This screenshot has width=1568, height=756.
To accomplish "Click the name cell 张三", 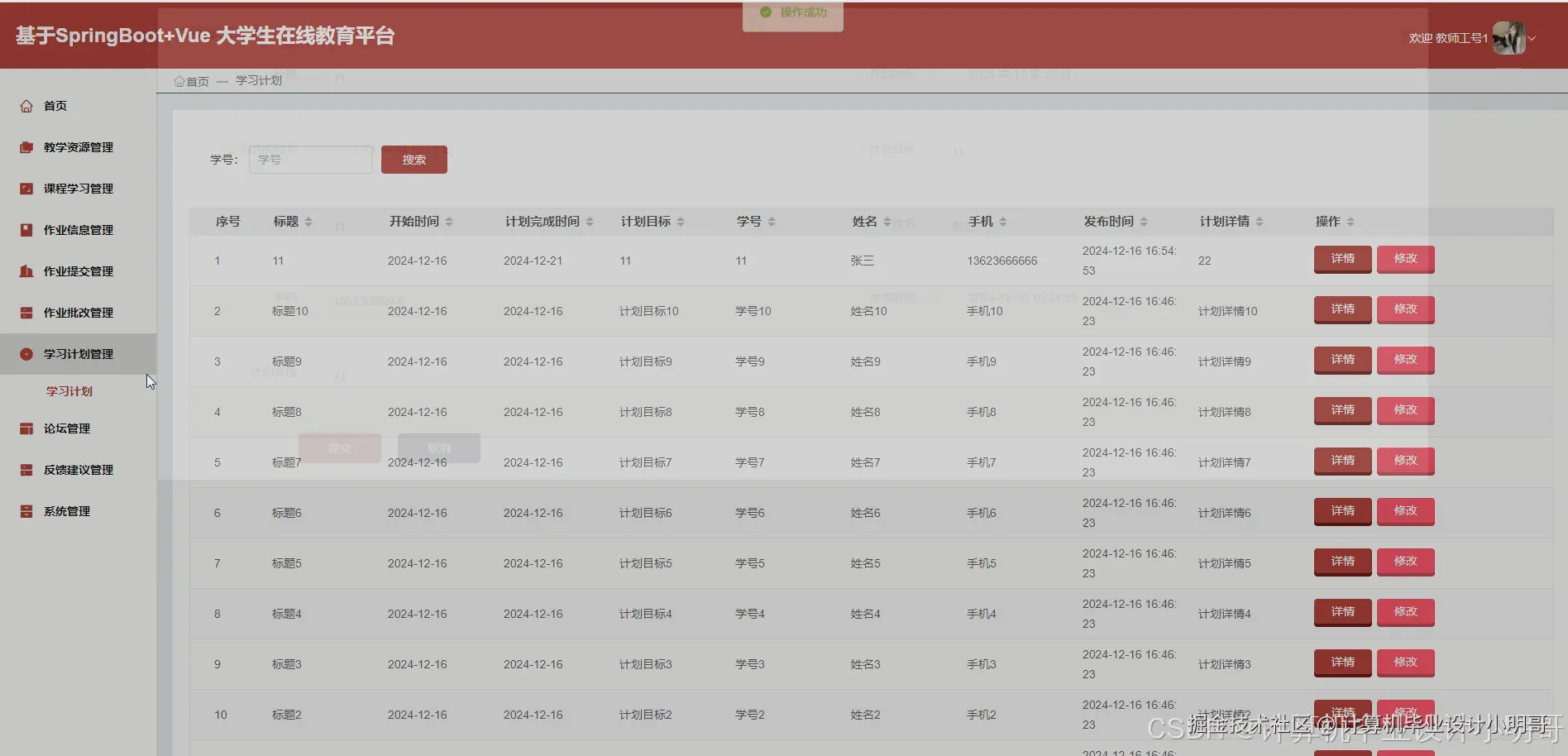I will click(863, 261).
